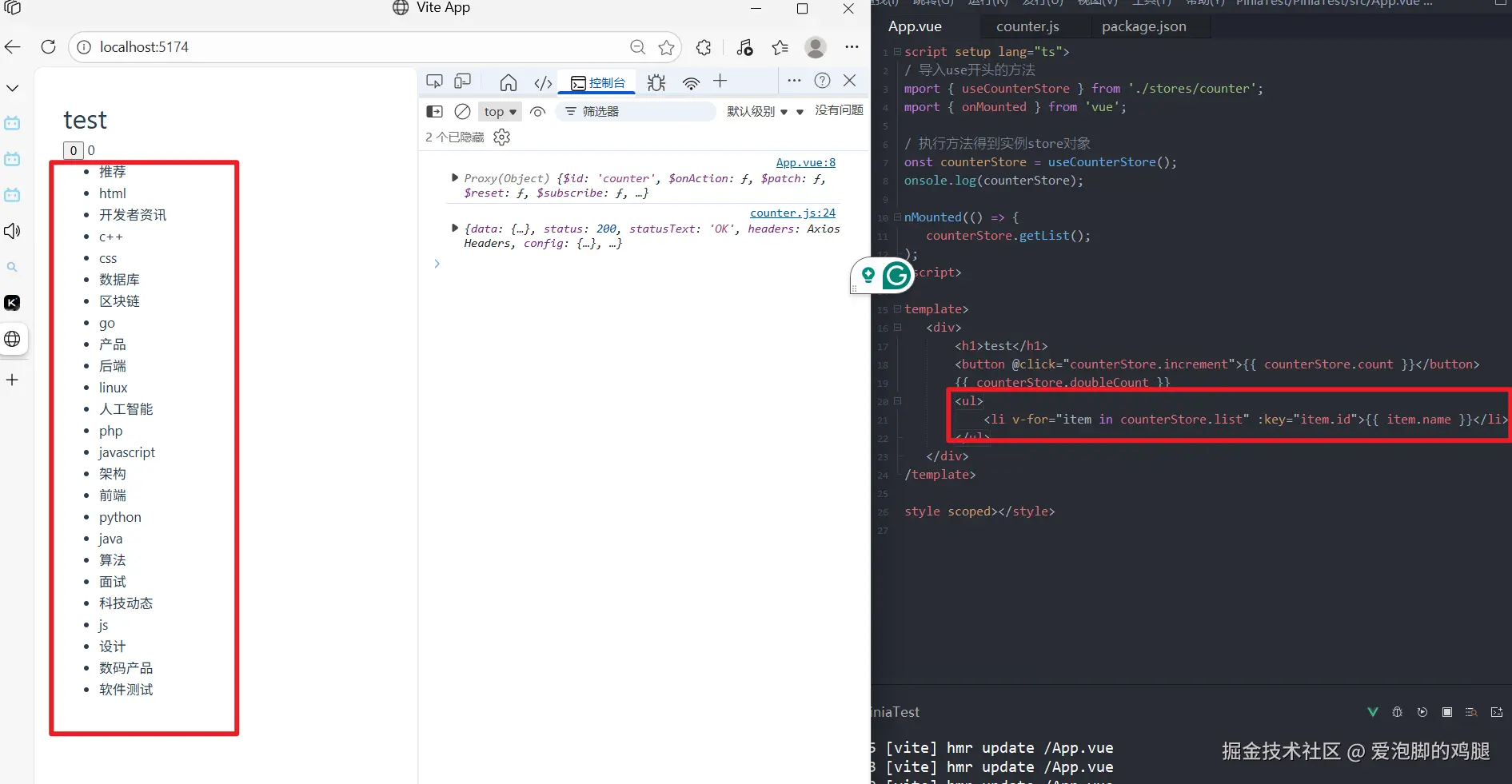Open DevTools help
This screenshot has height=784, width=1512.
822,81
